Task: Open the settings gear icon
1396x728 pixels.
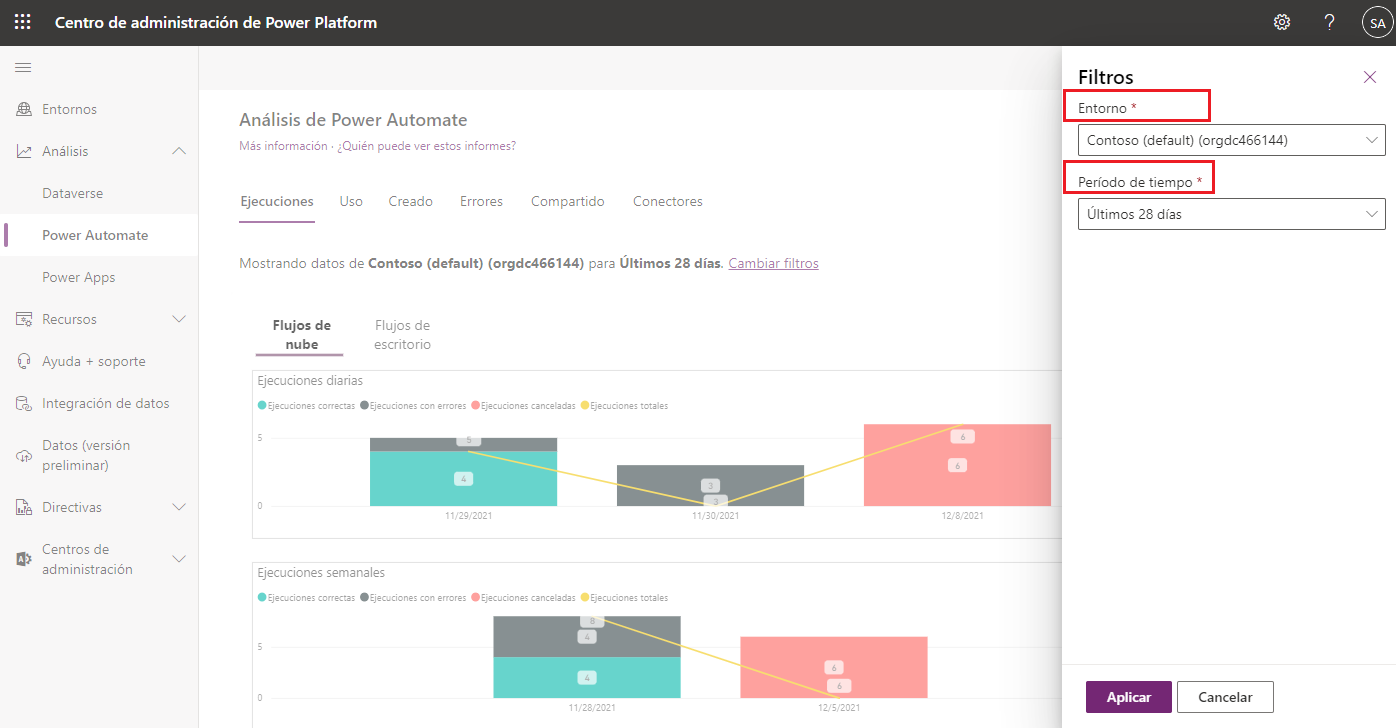Action: click(1282, 22)
